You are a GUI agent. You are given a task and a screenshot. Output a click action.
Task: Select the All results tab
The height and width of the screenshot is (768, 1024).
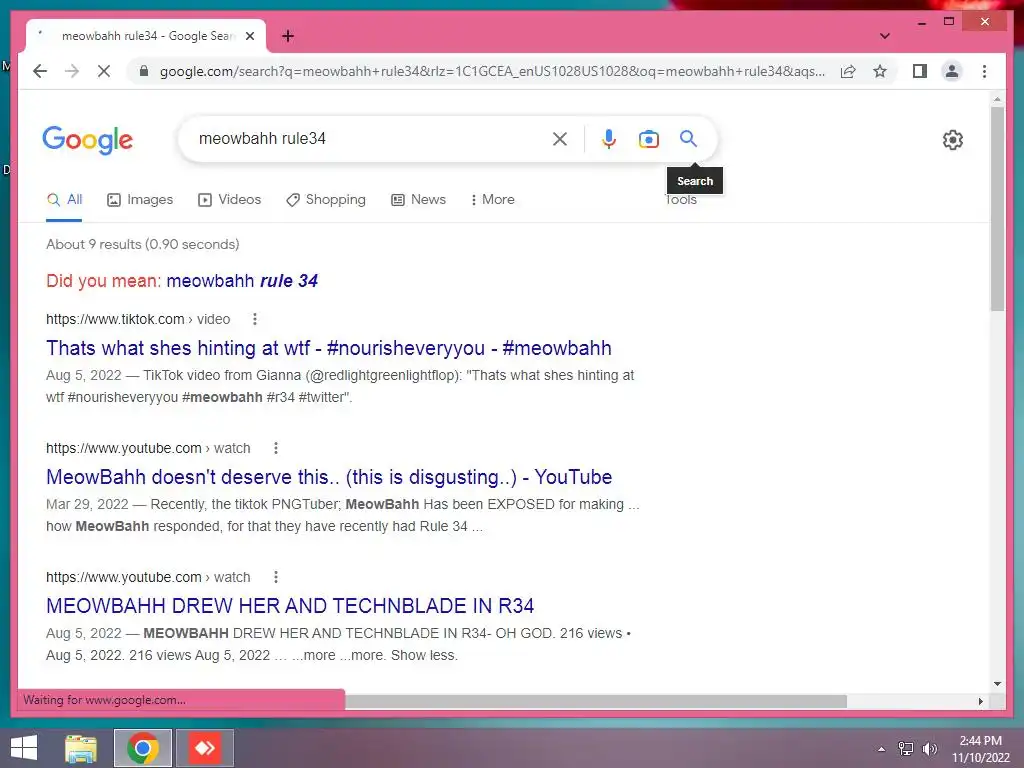click(x=64, y=200)
